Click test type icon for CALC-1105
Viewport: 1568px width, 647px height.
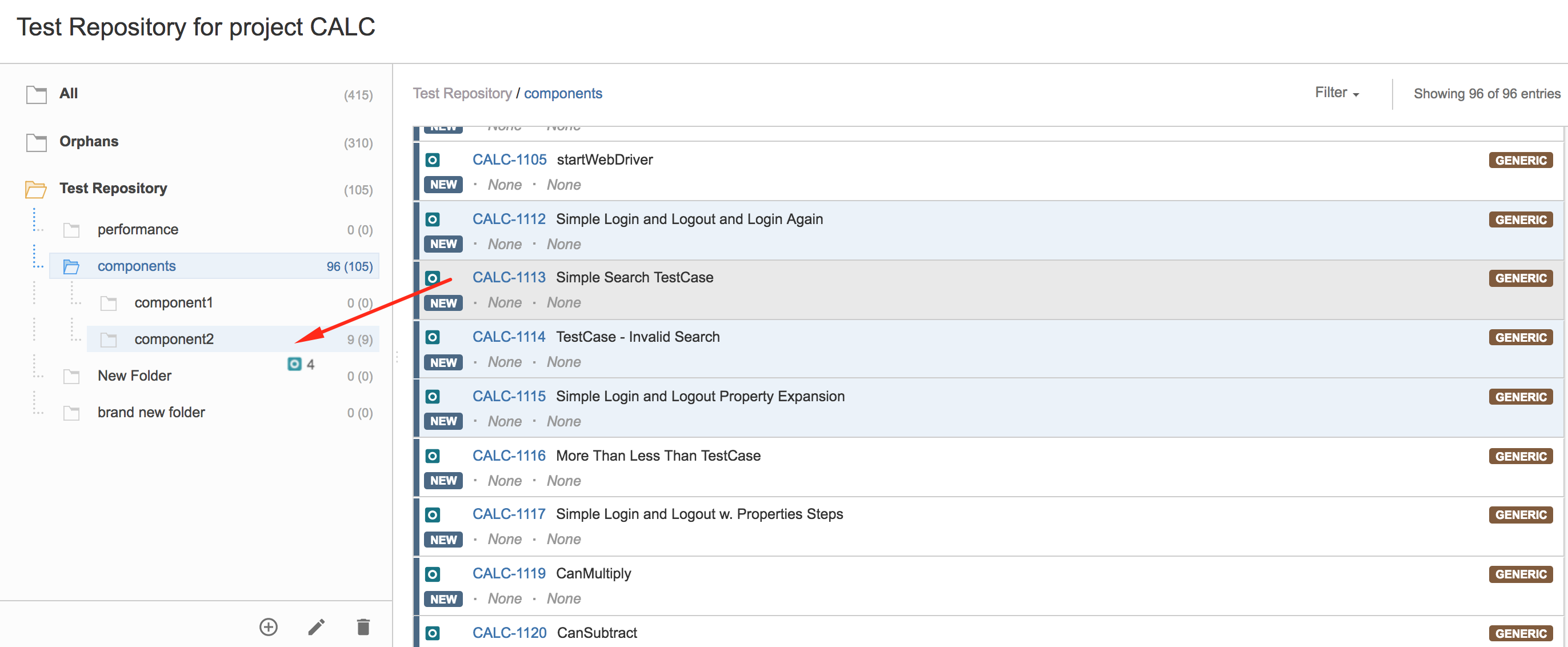click(x=432, y=161)
